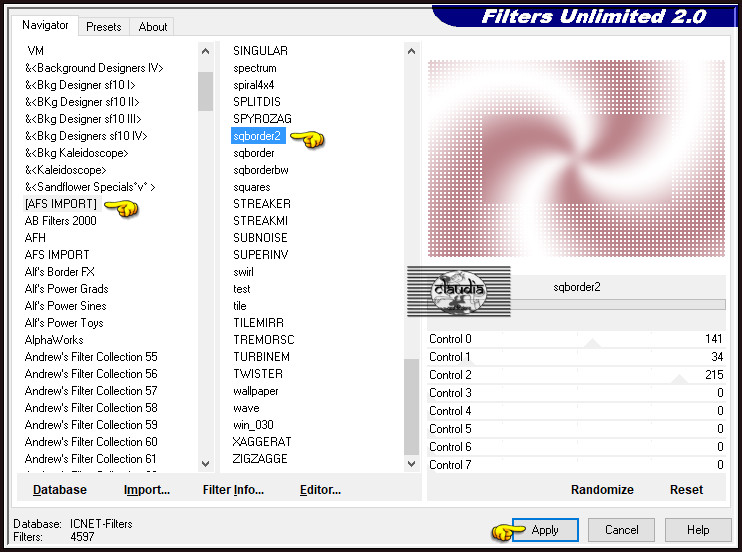Screen dimensions: 742x552
Task: Adjust the Control 2 slider
Action: pos(576,375)
